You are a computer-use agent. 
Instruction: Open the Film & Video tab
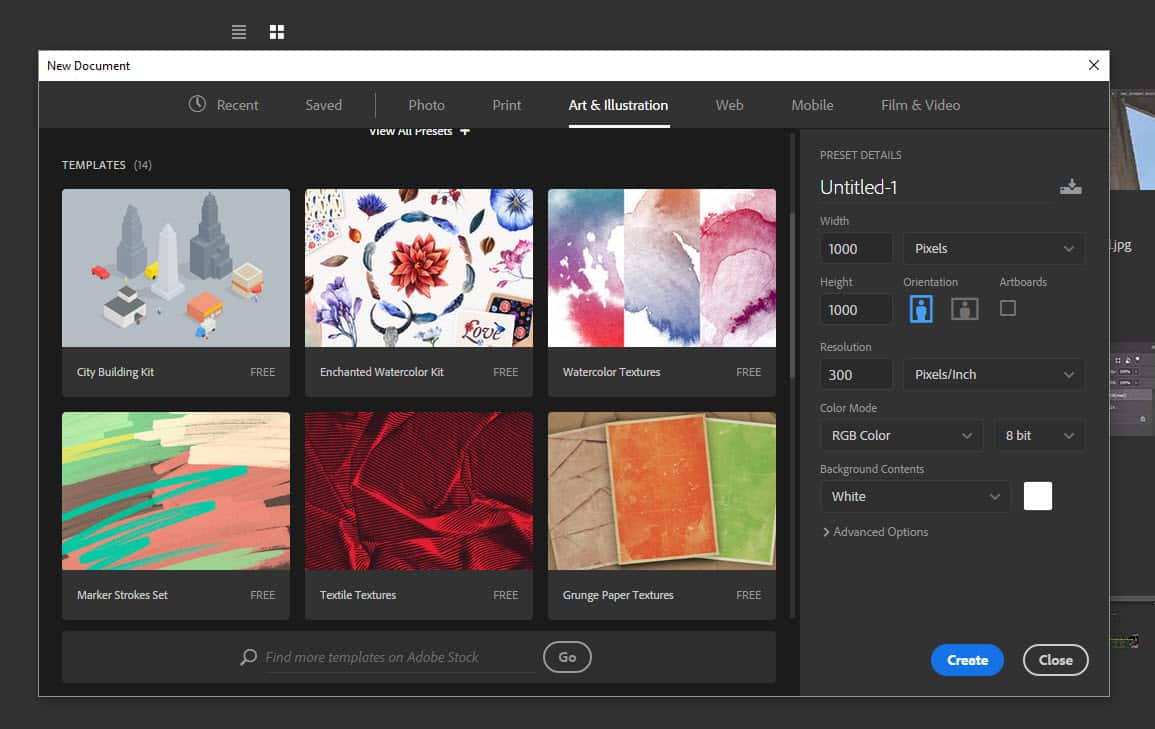click(920, 105)
